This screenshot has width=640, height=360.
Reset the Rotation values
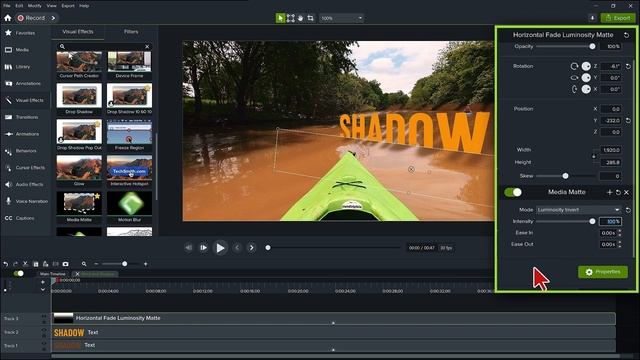628,66
